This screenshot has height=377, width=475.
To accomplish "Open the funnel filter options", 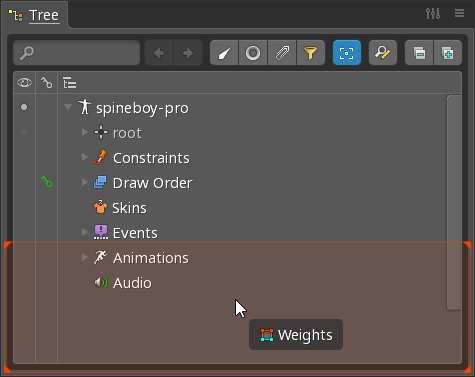I will [x=311, y=53].
